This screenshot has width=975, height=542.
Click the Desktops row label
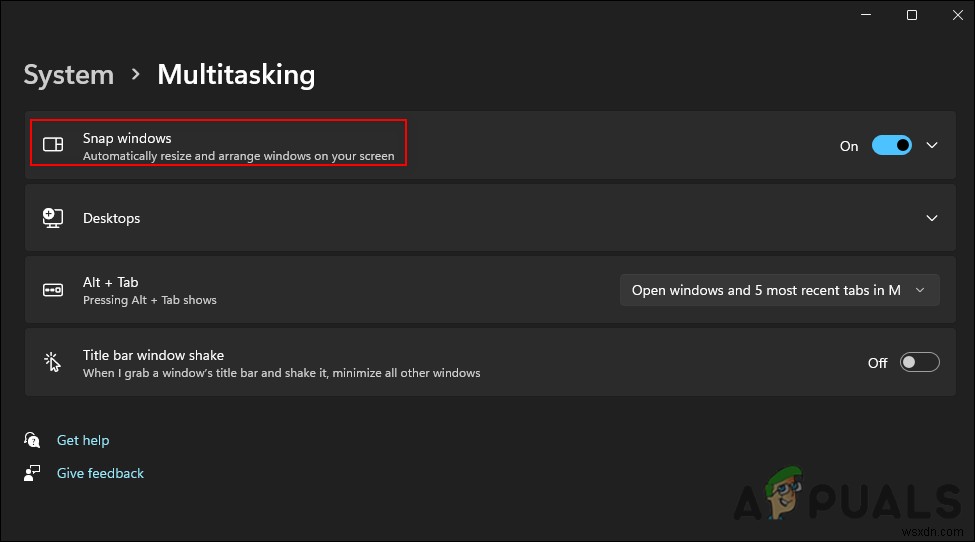pyautogui.click(x=111, y=218)
